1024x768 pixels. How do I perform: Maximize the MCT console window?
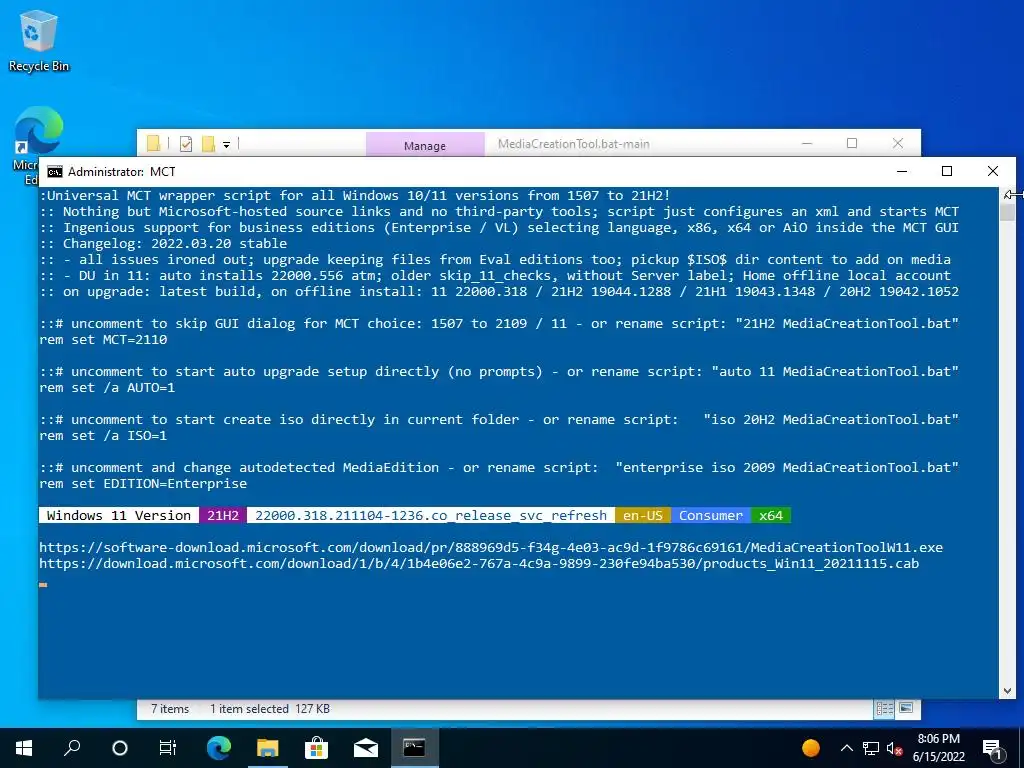tap(947, 172)
